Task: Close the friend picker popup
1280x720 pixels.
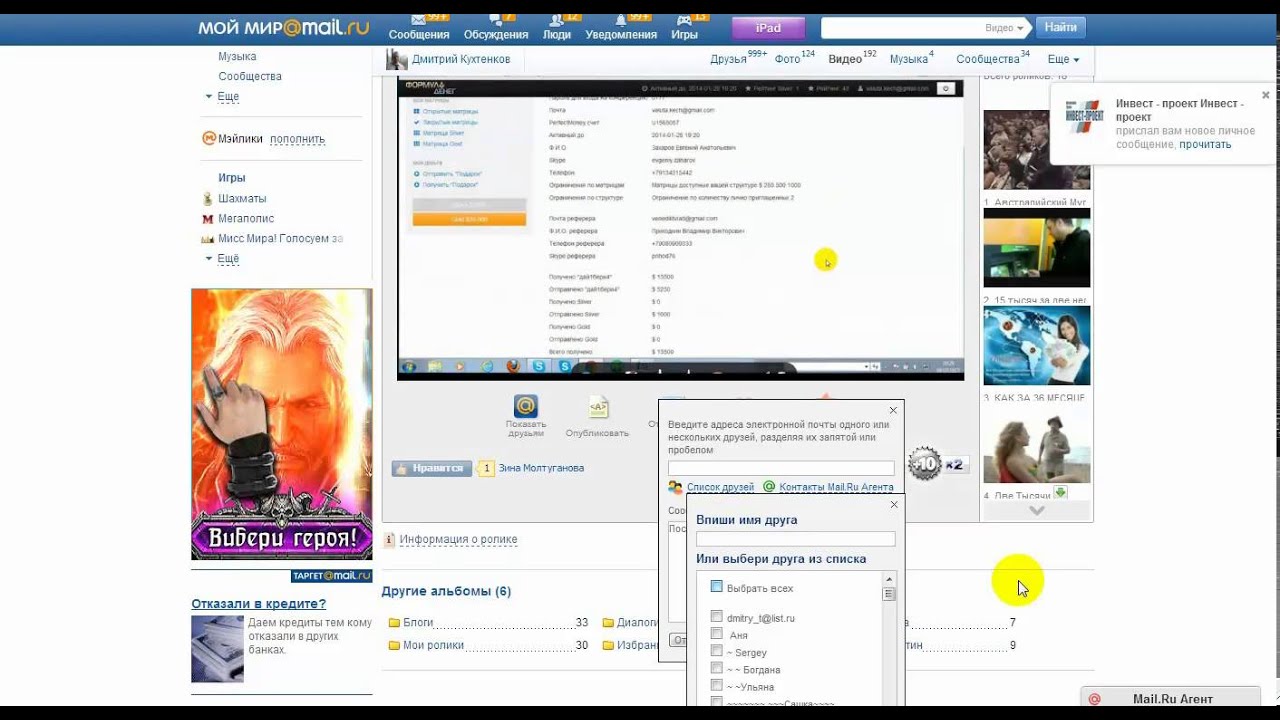Action: [893, 505]
